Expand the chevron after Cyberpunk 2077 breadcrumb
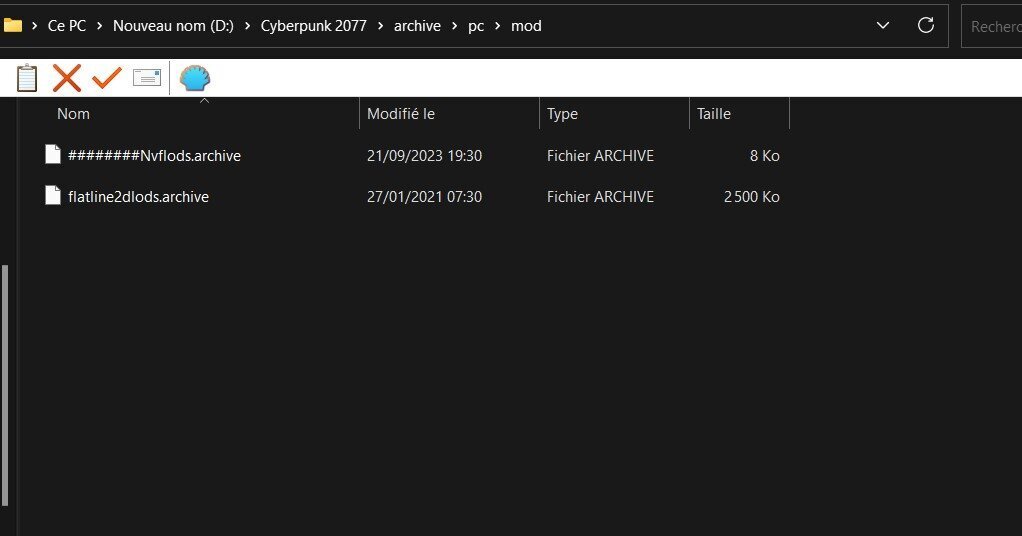 point(380,26)
